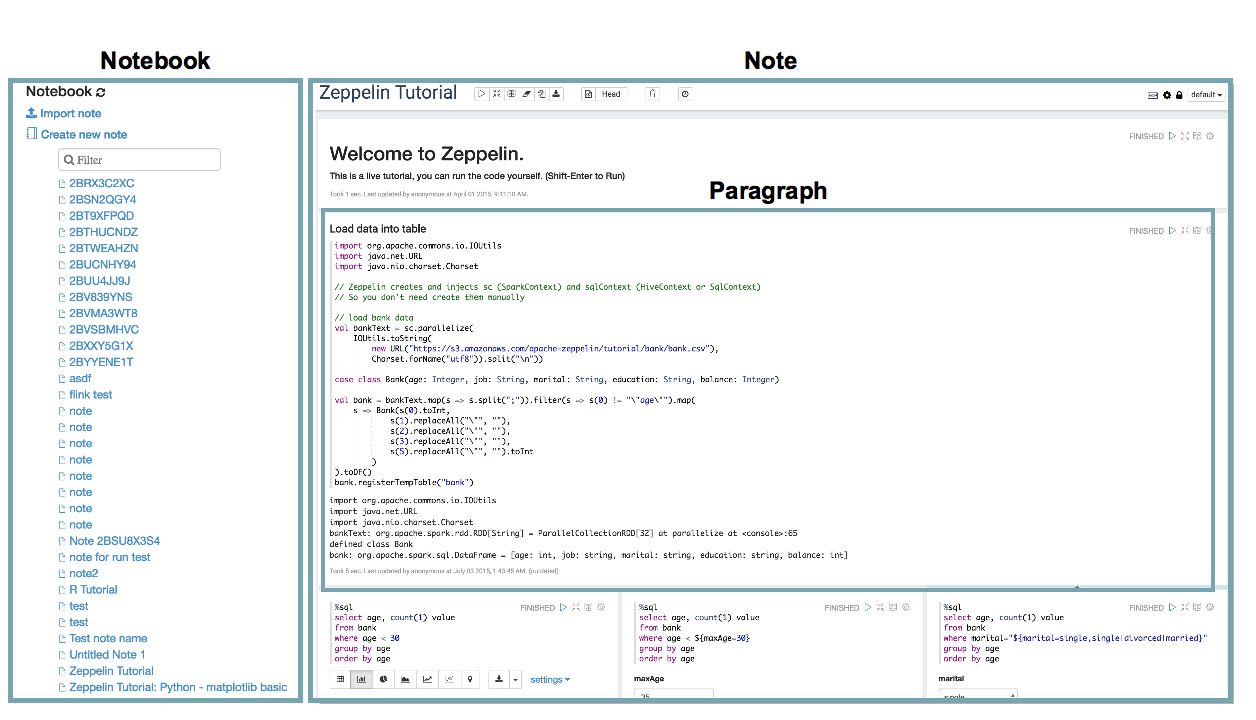Expand the chart settings dropdown
The image size is (1256, 720).
click(550, 680)
